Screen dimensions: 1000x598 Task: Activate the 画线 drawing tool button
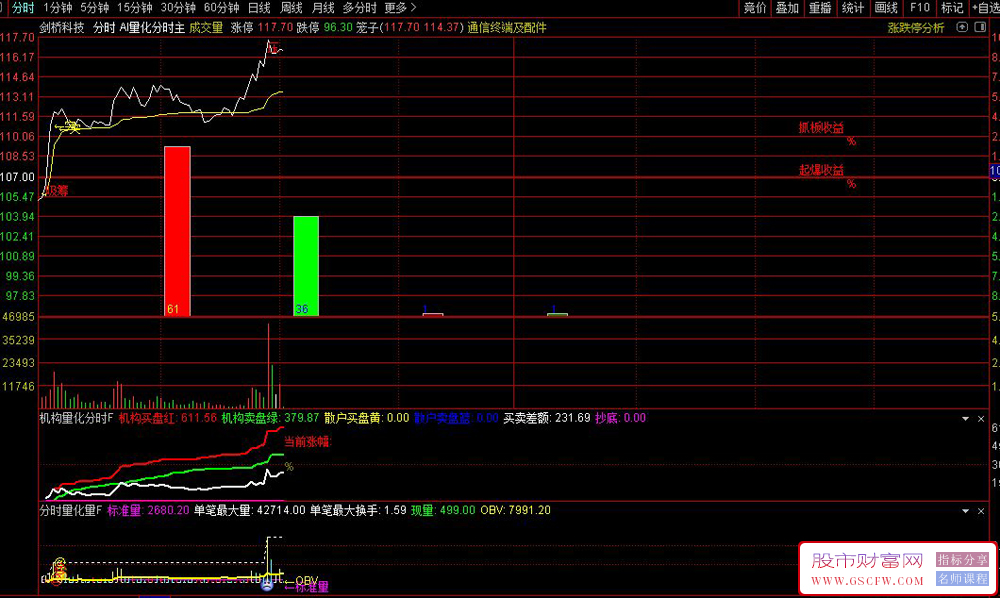(886, 8)
